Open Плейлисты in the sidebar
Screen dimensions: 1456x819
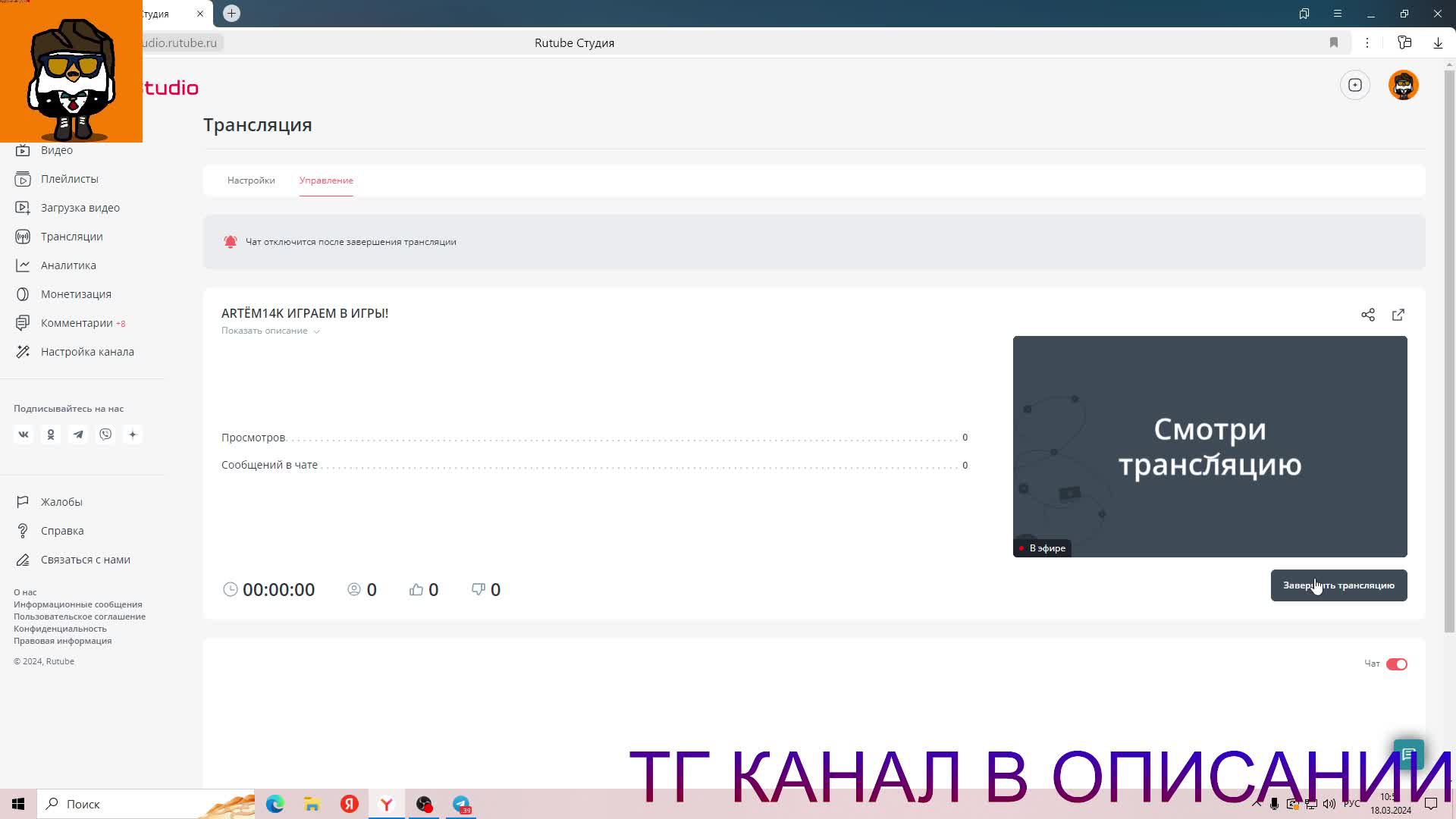click(58, 179)
